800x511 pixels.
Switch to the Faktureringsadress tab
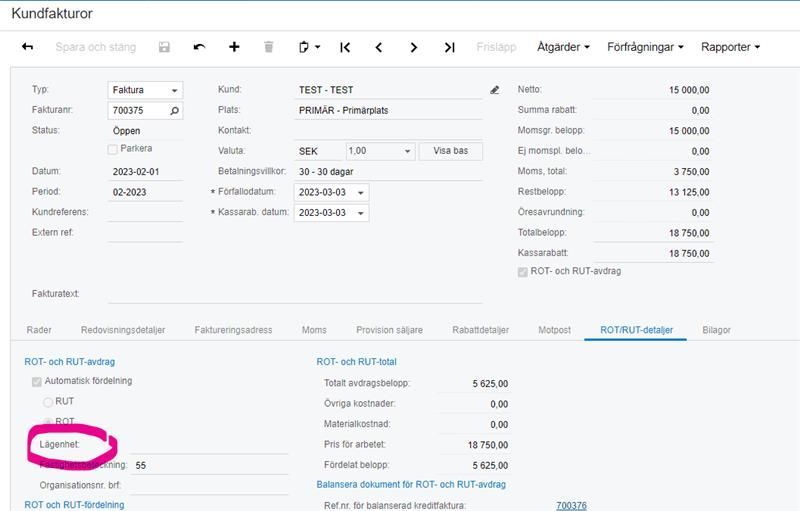(233, 330)
